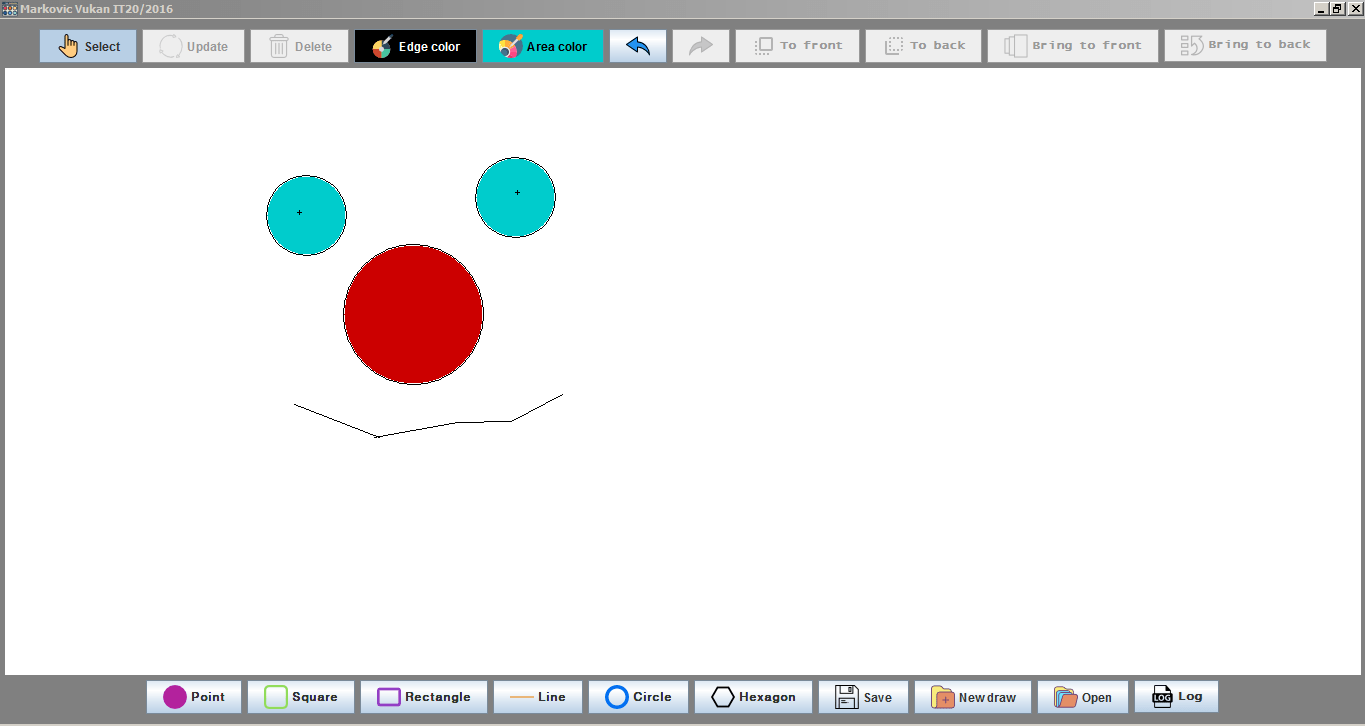This screenshot has height=726, width=1365.
Task: Save the drawing with floppy icon
Action: point(863,697)
